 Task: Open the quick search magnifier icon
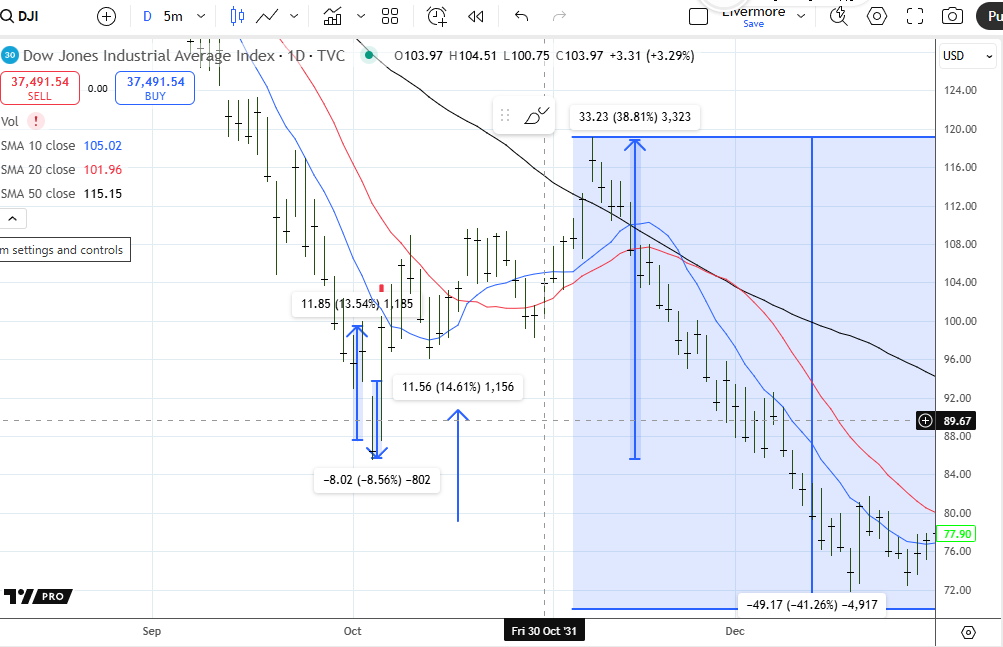[839, 17]
